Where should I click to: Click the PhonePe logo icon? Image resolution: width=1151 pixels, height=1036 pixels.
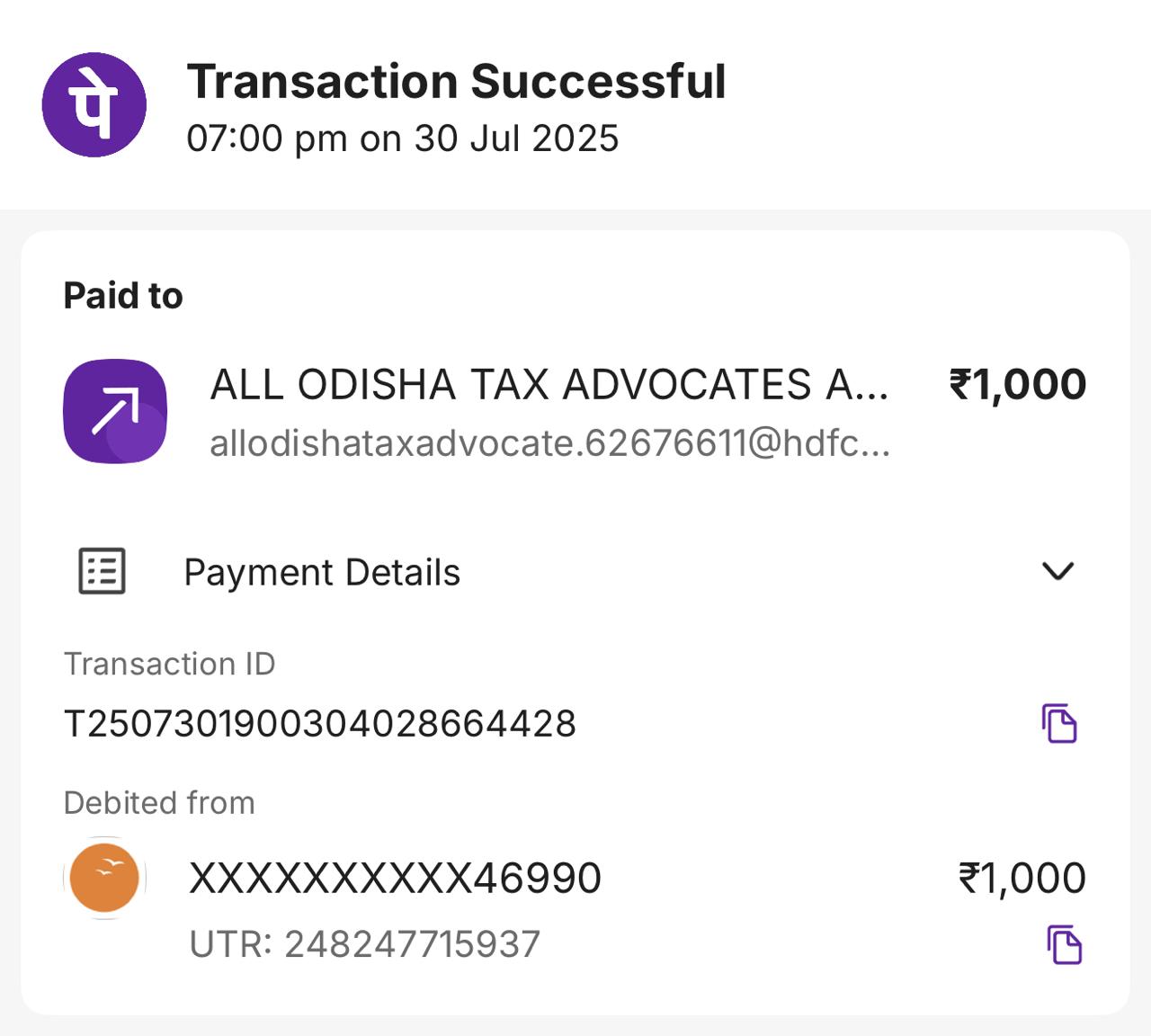pos(94,104)
